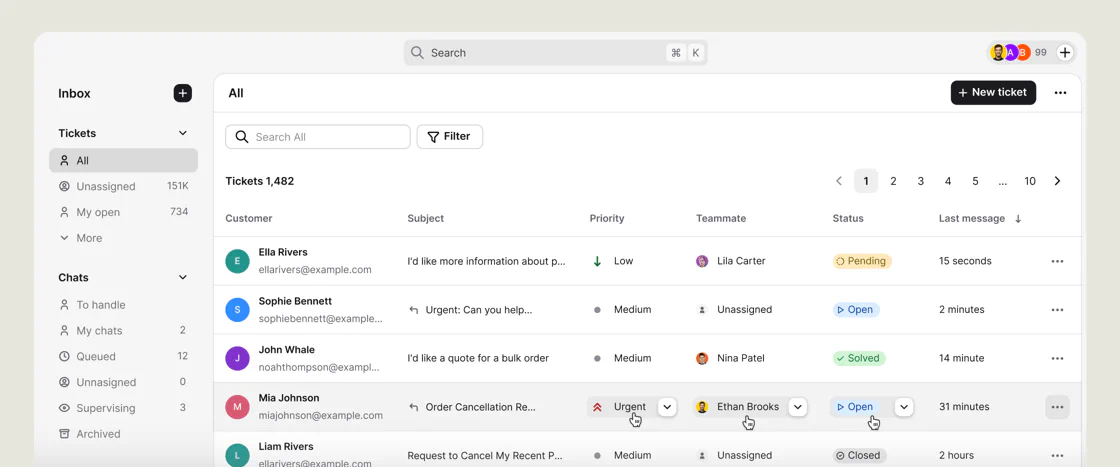Select Unassigned tickets in sidebar
The width and height of the screenshot is (1120, 467).
[124, 186]
